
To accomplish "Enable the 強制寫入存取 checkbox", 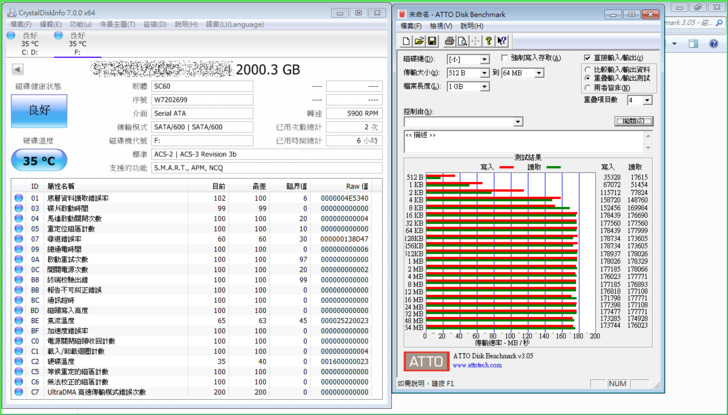I will coord(506,59).
